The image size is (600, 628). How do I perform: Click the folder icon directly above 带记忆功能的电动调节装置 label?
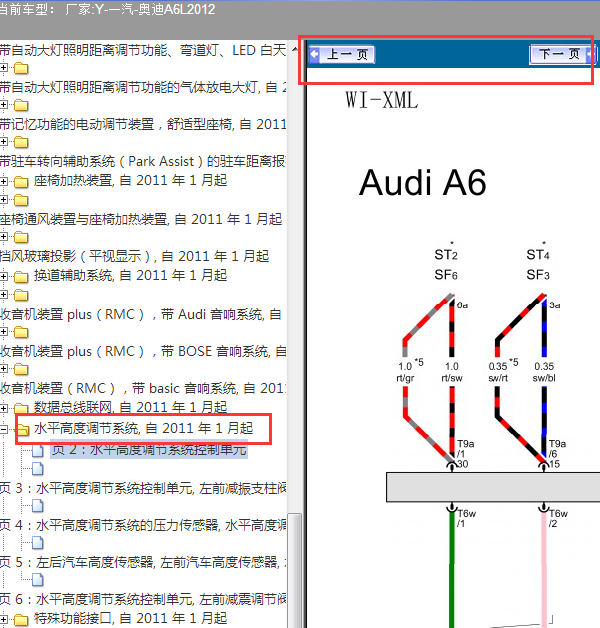21,105
